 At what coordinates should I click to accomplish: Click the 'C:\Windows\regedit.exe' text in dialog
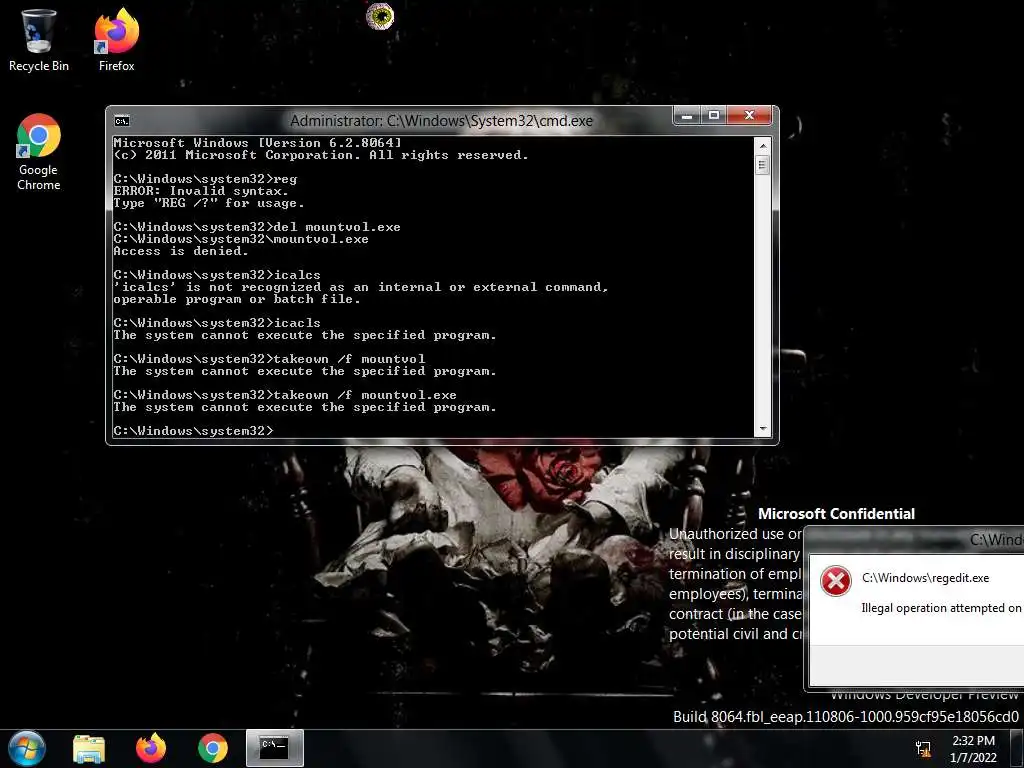click(x=925, y=578)
